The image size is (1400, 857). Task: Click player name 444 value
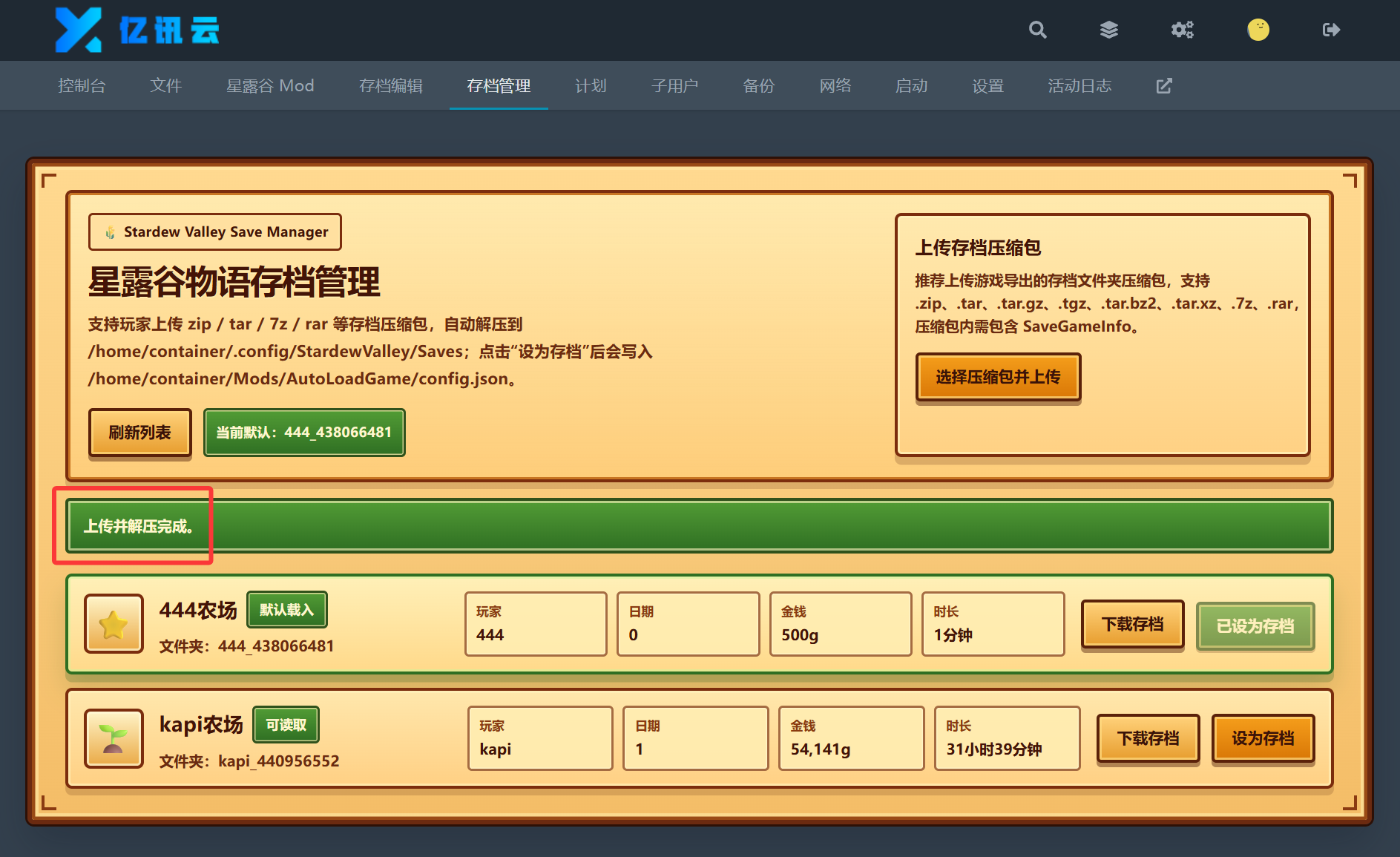[490, 635]
